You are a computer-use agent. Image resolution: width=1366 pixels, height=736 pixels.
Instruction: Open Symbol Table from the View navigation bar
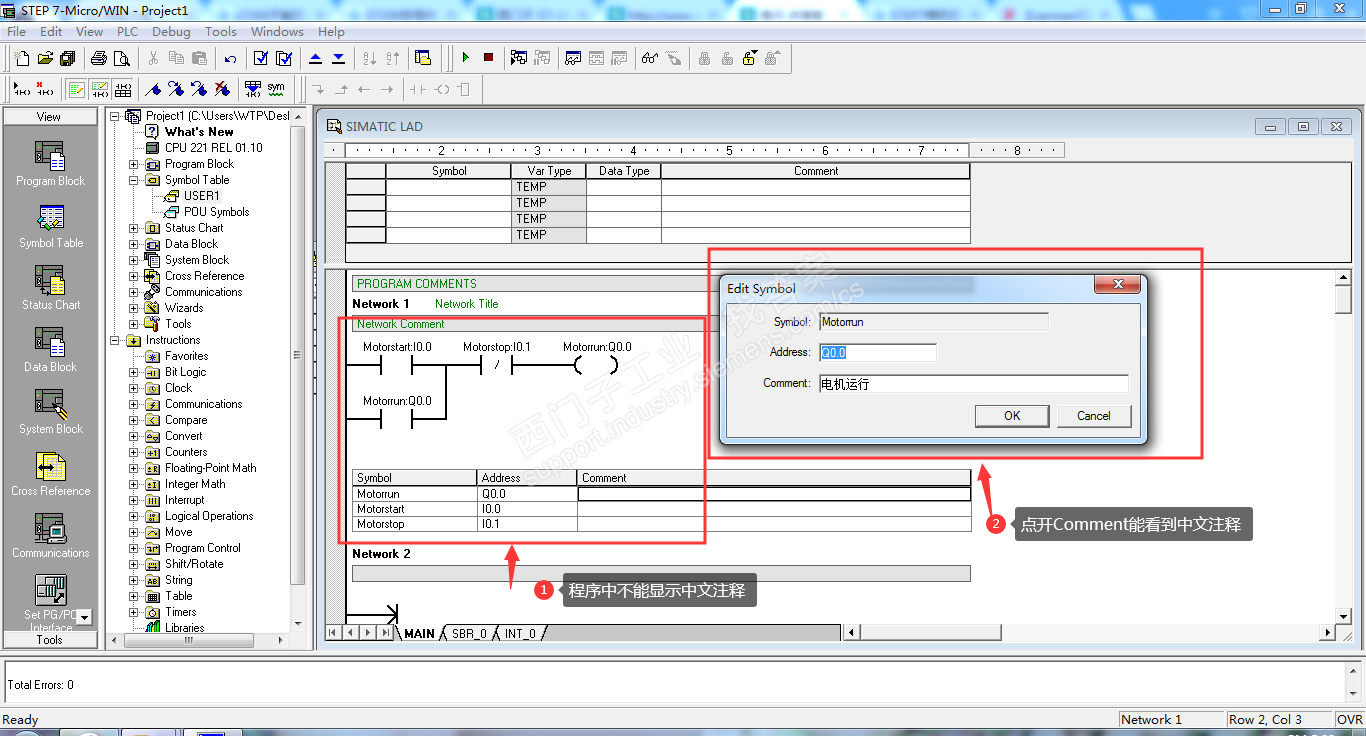(50, 226)
